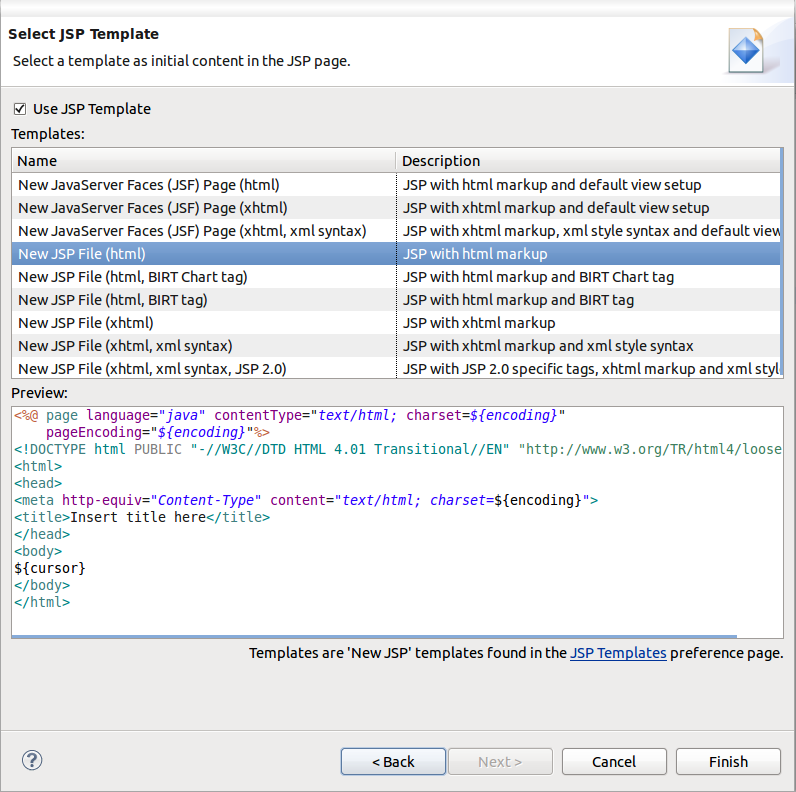Image resolution: width=796 pixels, height=792 pixels.
Task: Cancel the JSP template dialog
Action: tap(614, 762)
